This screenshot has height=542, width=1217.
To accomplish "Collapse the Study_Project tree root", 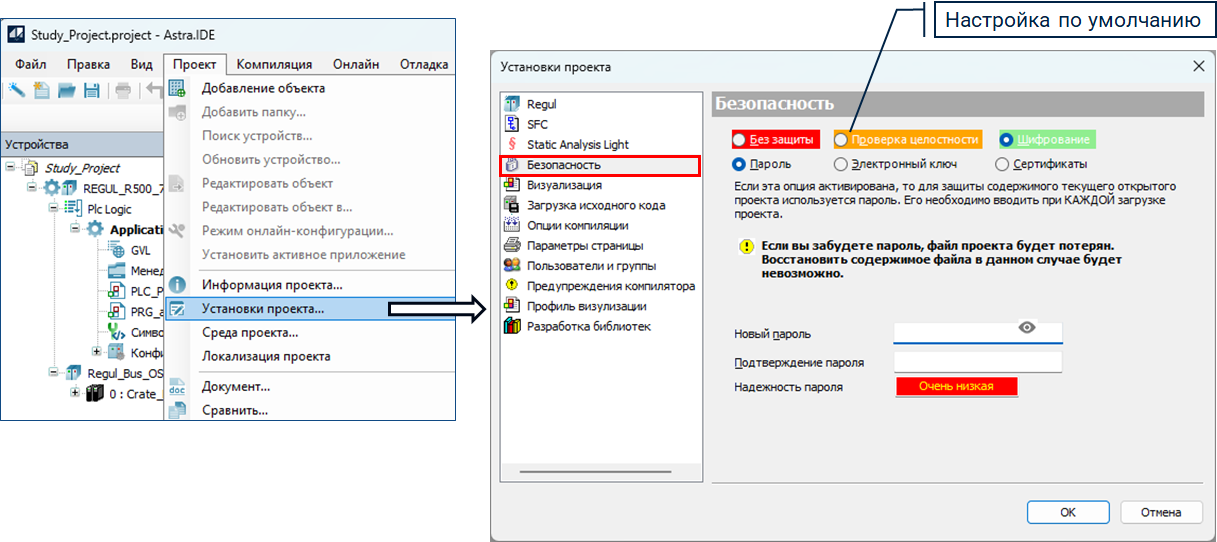I will pos(11,168).
